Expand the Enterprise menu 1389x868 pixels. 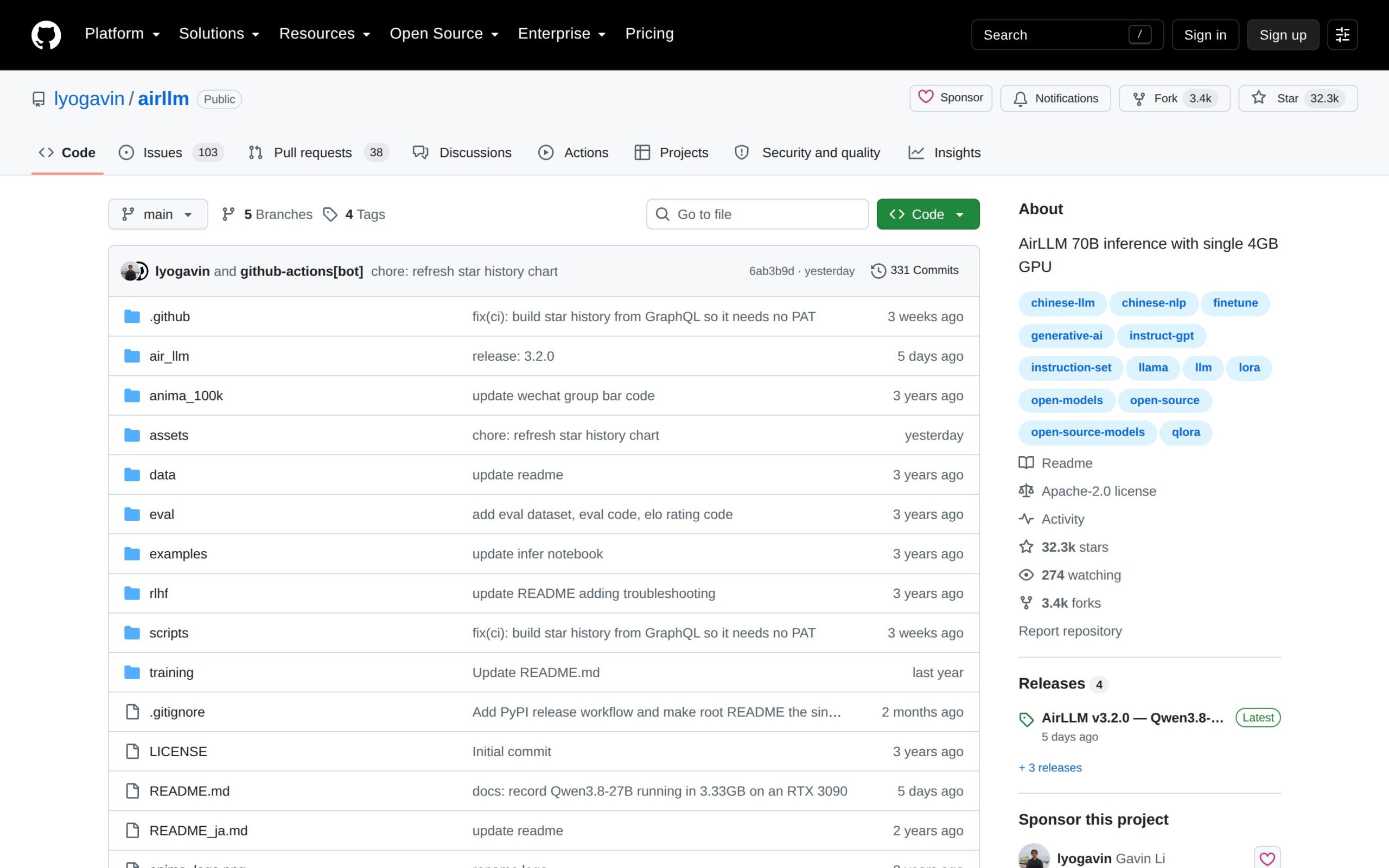(x=562, y=34)
